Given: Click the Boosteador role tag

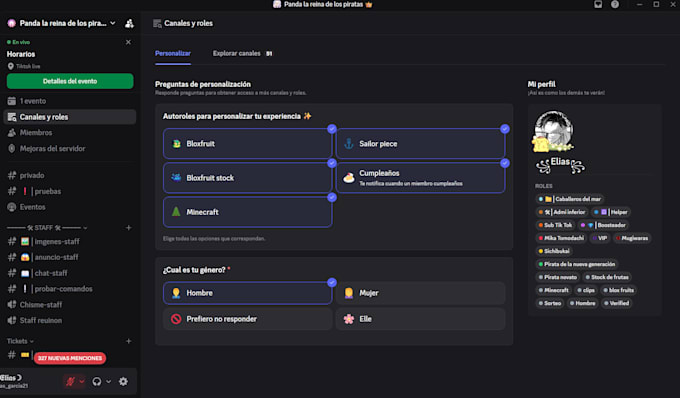Looking at the screenshot, I should tap(603, 225).
